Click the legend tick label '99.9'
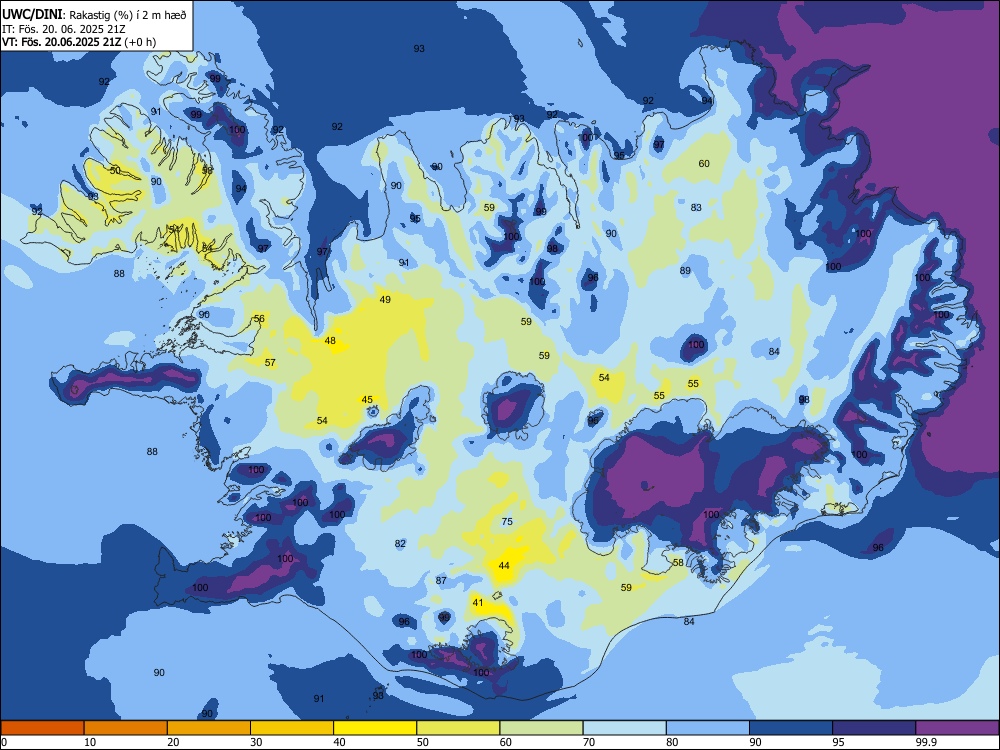Screen dimensions: 1000x750 click(925, 742)
